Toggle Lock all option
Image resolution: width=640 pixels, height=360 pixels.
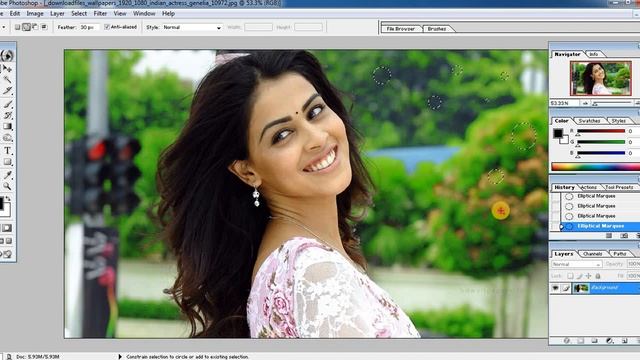pyautogui.click(x=598, y=276)
